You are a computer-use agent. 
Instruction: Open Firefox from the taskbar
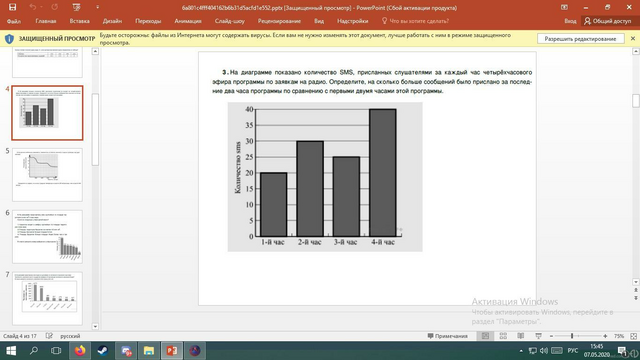(x=80, y=351)
